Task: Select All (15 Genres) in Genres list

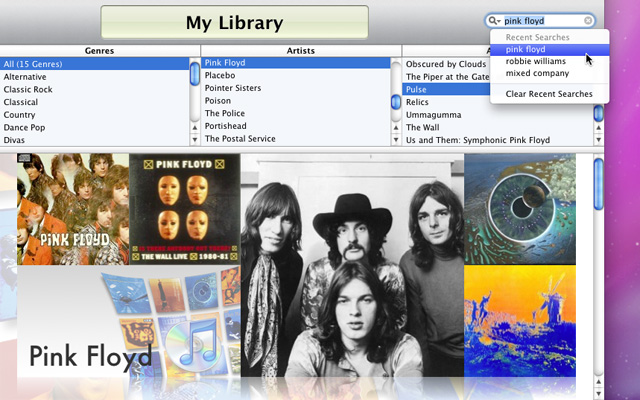Action: click(32, 63)
